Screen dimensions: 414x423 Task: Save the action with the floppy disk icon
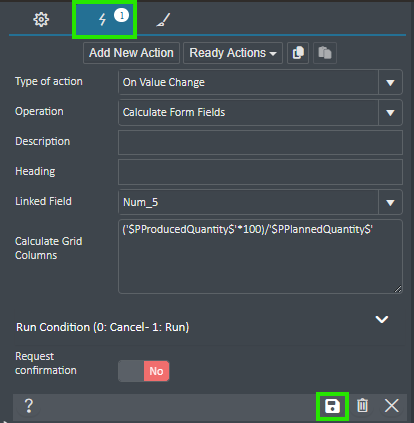point(332,406)
